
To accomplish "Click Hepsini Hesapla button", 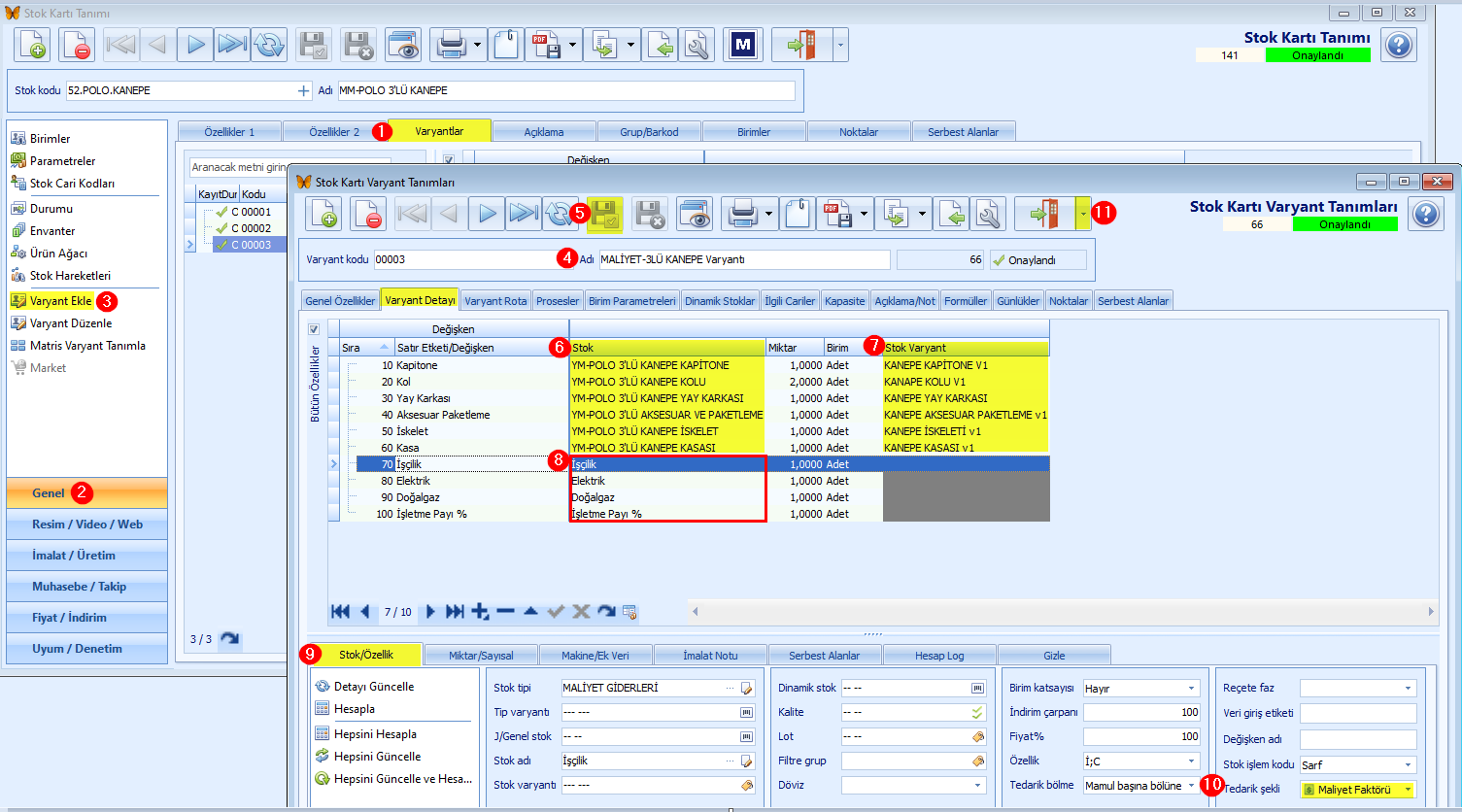I will (x=375, y=734).
